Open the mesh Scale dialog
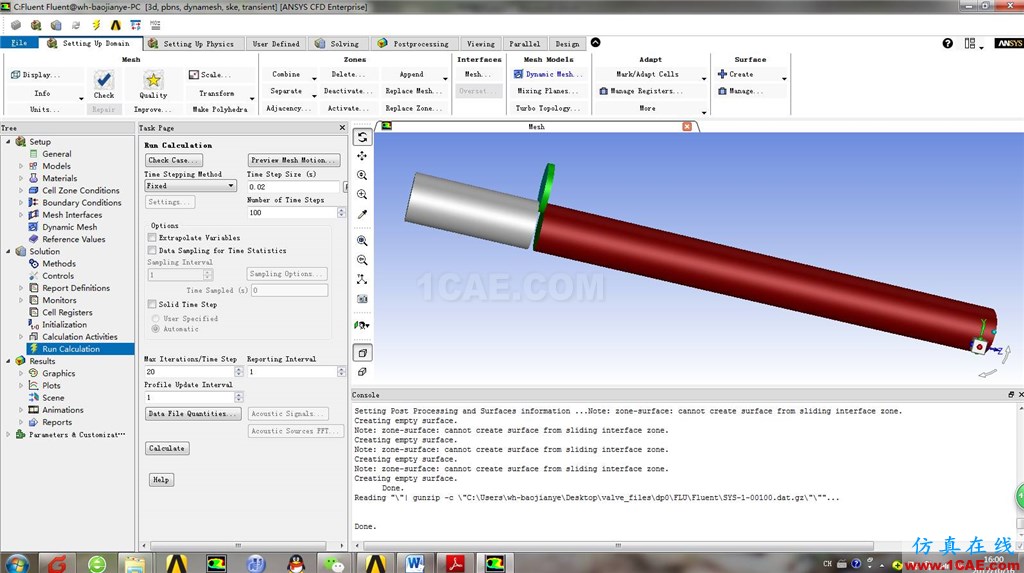 tap(210, 74)
